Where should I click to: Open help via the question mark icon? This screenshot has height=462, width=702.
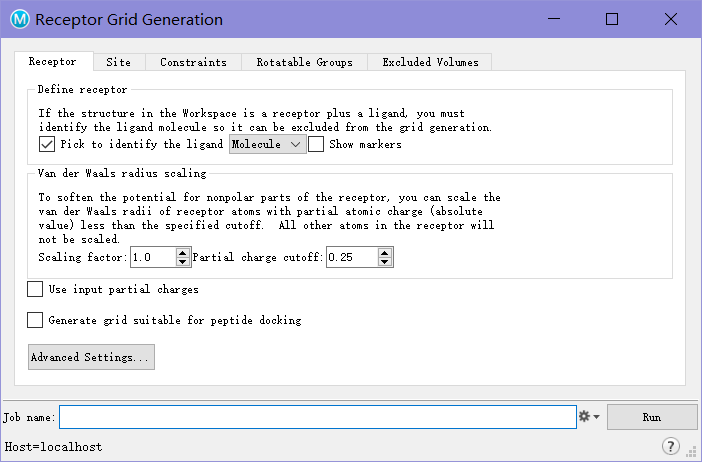point(670,446)
